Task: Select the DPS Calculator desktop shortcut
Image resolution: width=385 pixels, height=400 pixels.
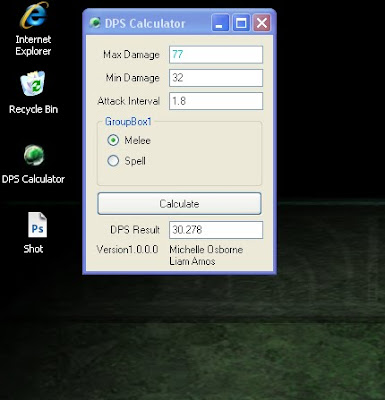Action: (33, 165)
